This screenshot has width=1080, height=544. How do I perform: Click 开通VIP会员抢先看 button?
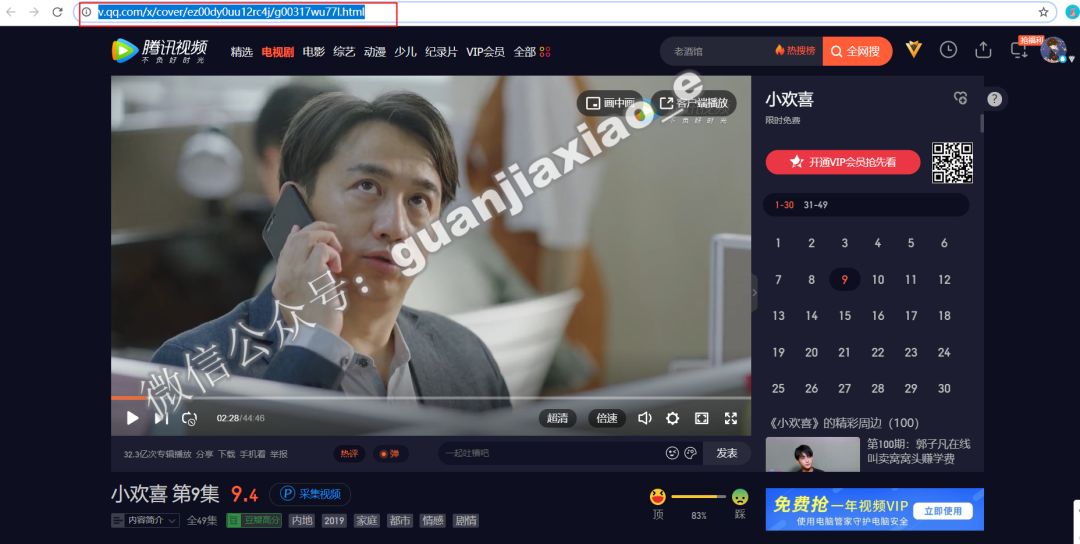tap(843, 162)
